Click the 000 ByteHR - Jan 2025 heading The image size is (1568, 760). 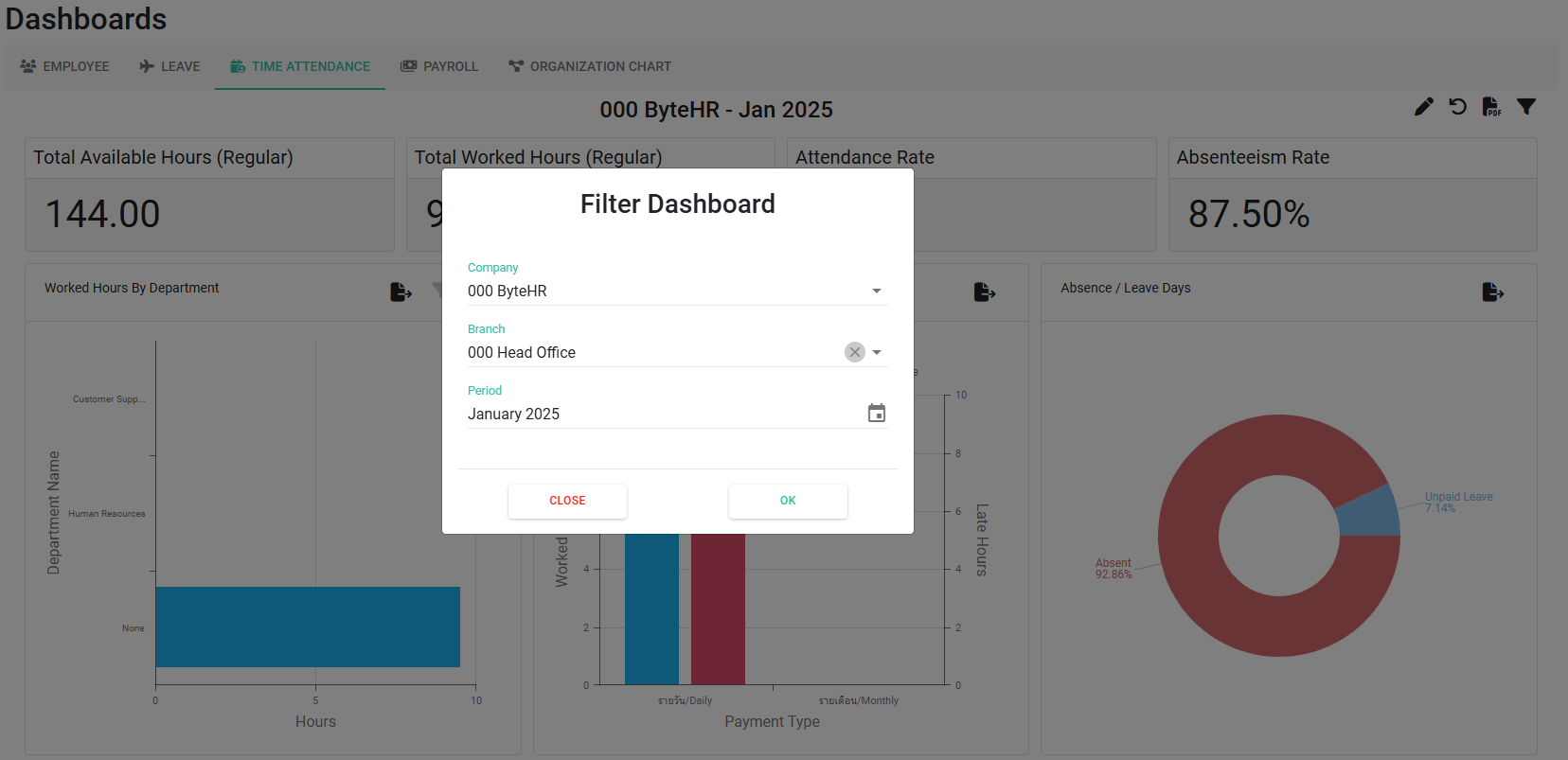(717, 110)
